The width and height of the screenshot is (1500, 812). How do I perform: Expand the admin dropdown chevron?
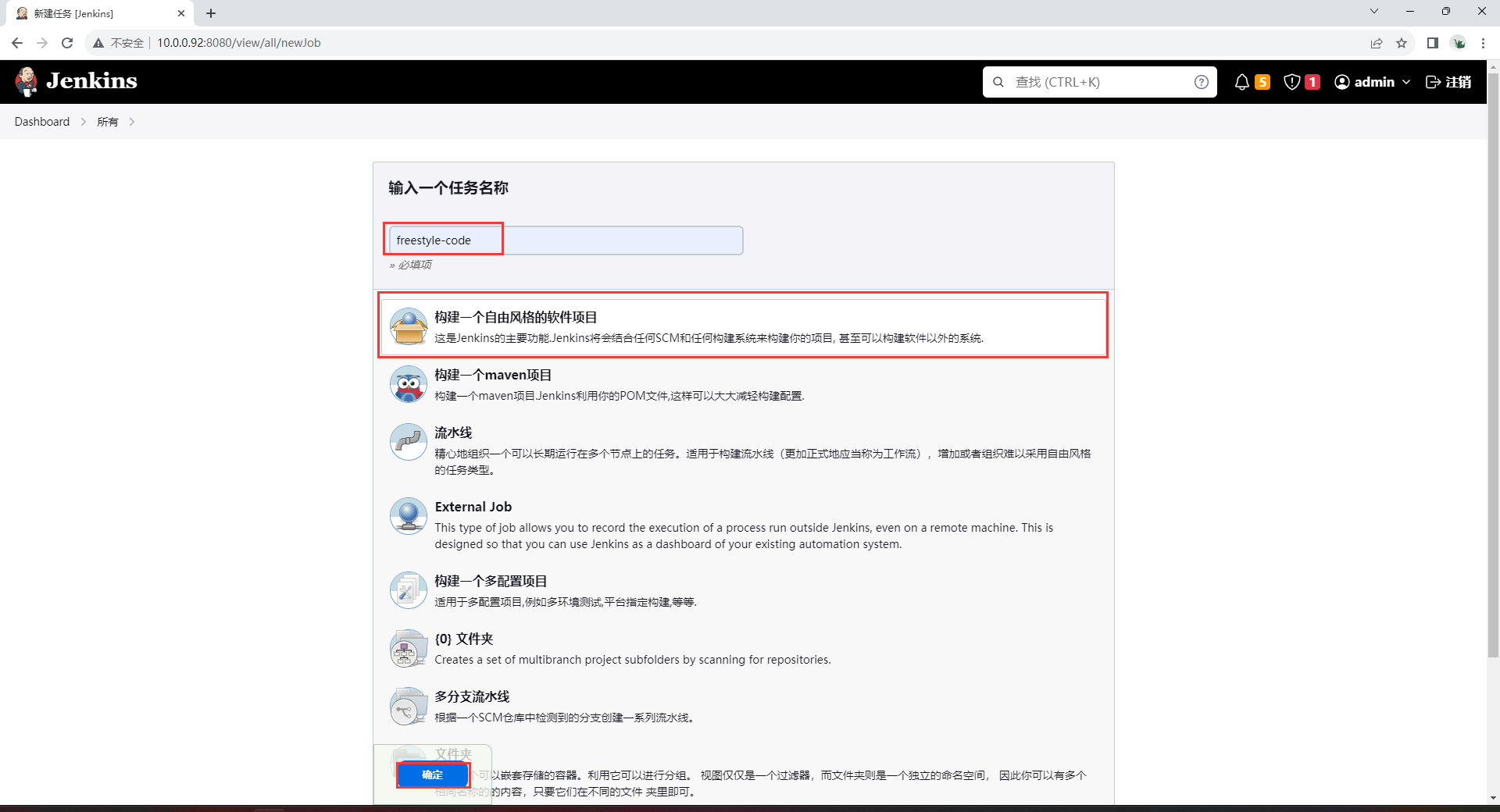(x=1406, y=82)
